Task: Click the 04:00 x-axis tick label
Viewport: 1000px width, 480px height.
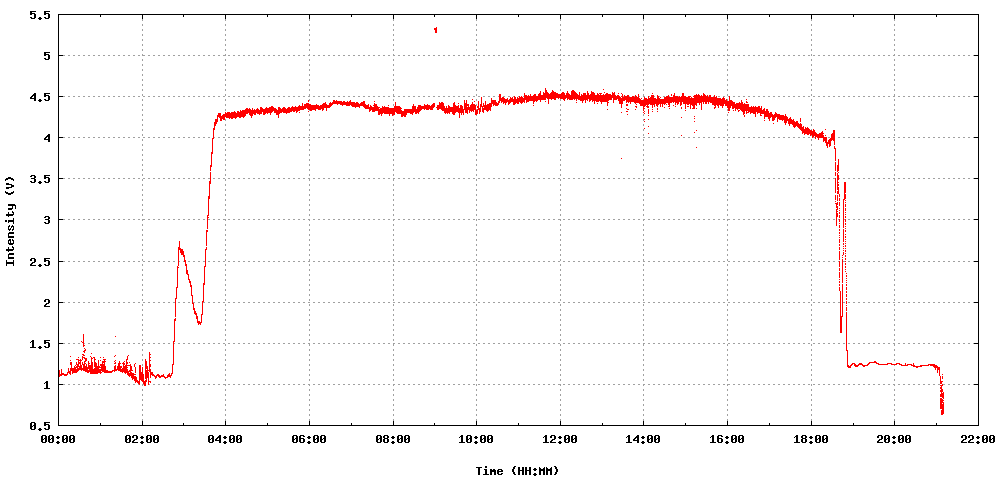Action: 226,439
